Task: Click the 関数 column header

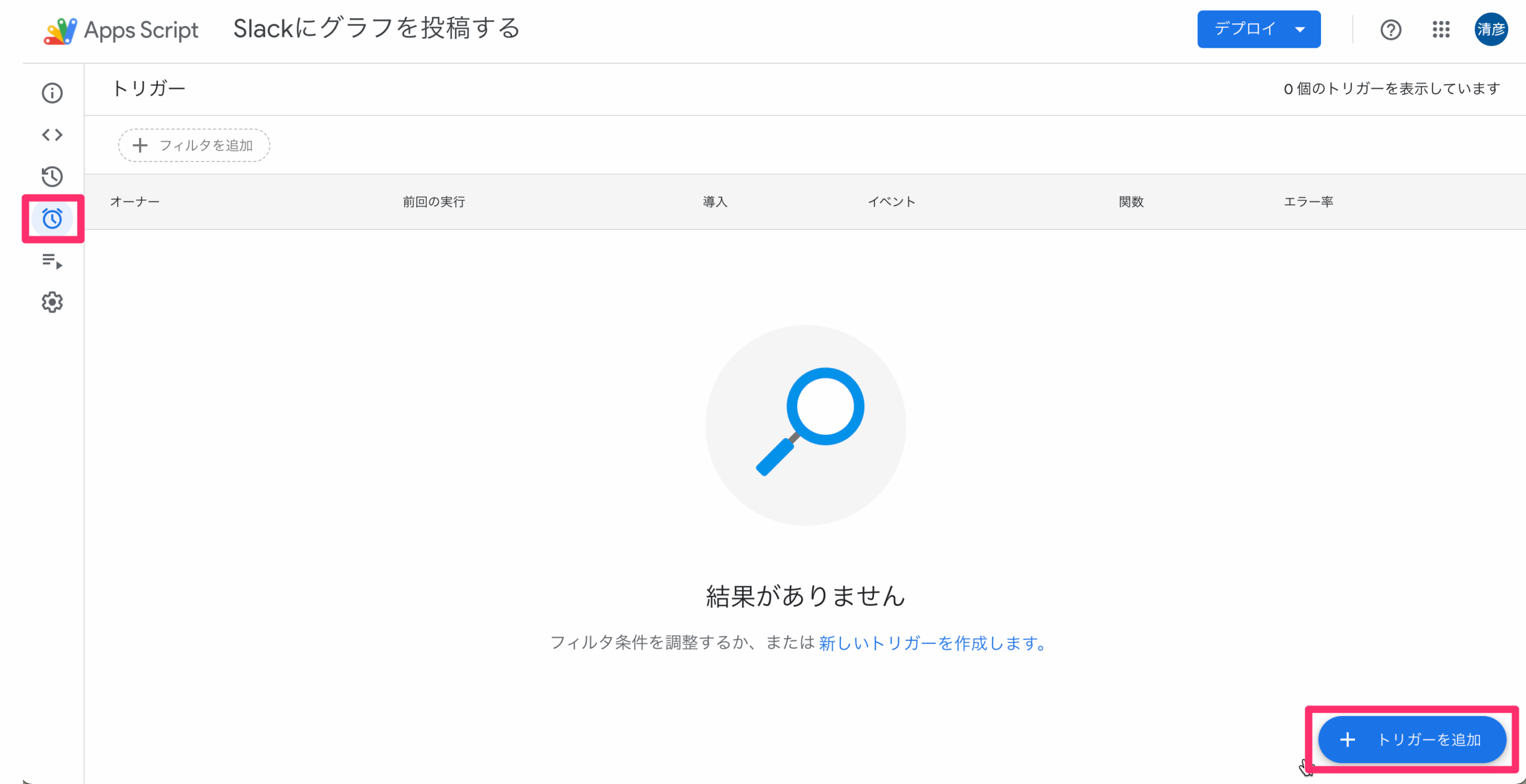Action: (x=1131, y=201)
